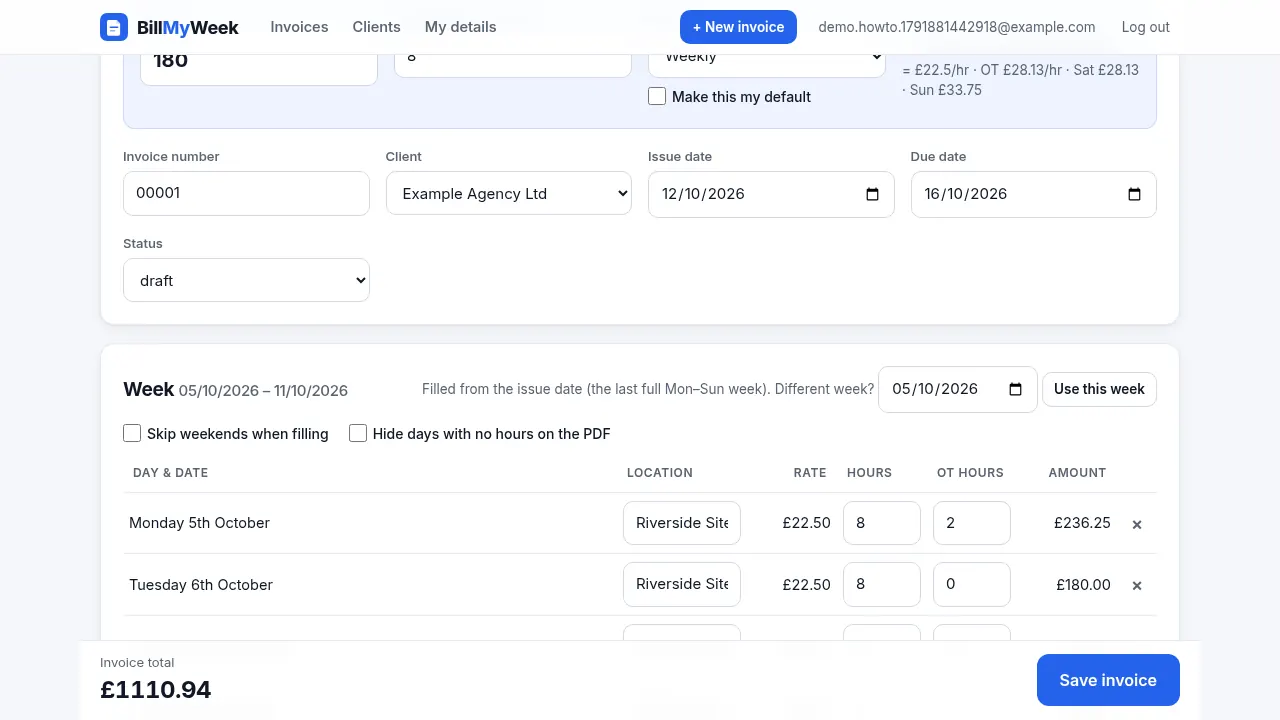
Task: Click the £180.00 amount for Tuesday
Action: [1083, 585]
